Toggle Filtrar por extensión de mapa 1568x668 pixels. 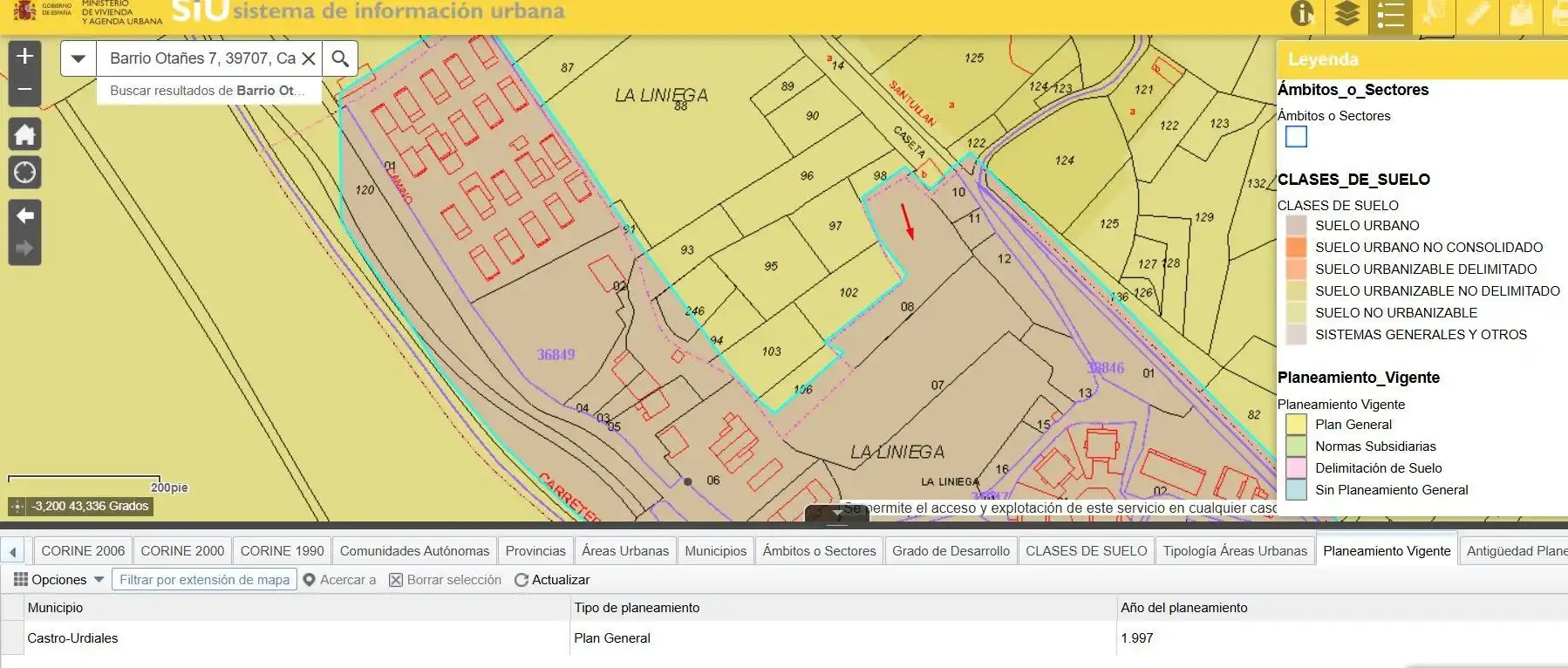[x=204, y=580]
